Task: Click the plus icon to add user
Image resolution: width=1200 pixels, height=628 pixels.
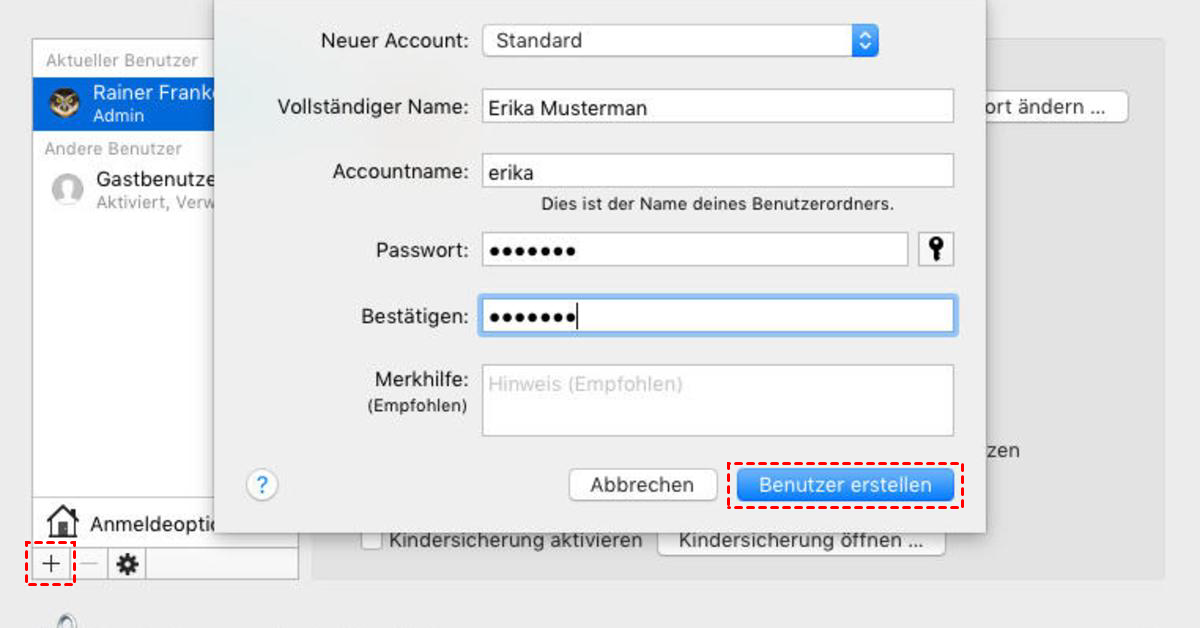Action: [x=51, y=564]
